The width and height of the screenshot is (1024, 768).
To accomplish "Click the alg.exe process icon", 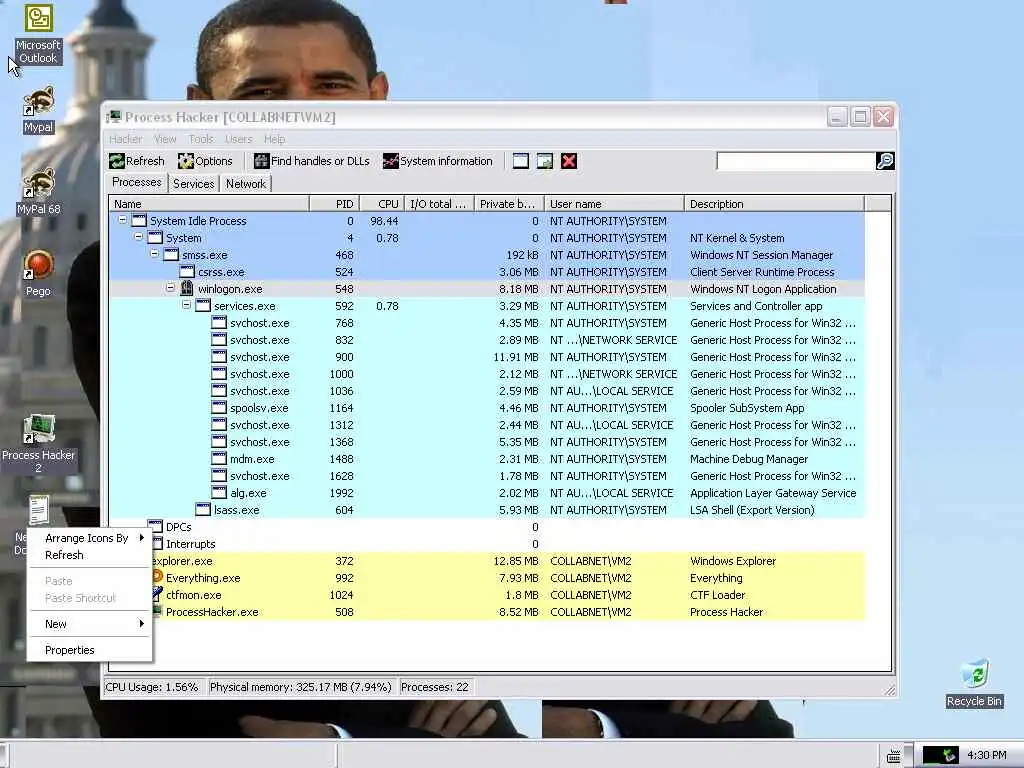I will click(x=219, y=492).
